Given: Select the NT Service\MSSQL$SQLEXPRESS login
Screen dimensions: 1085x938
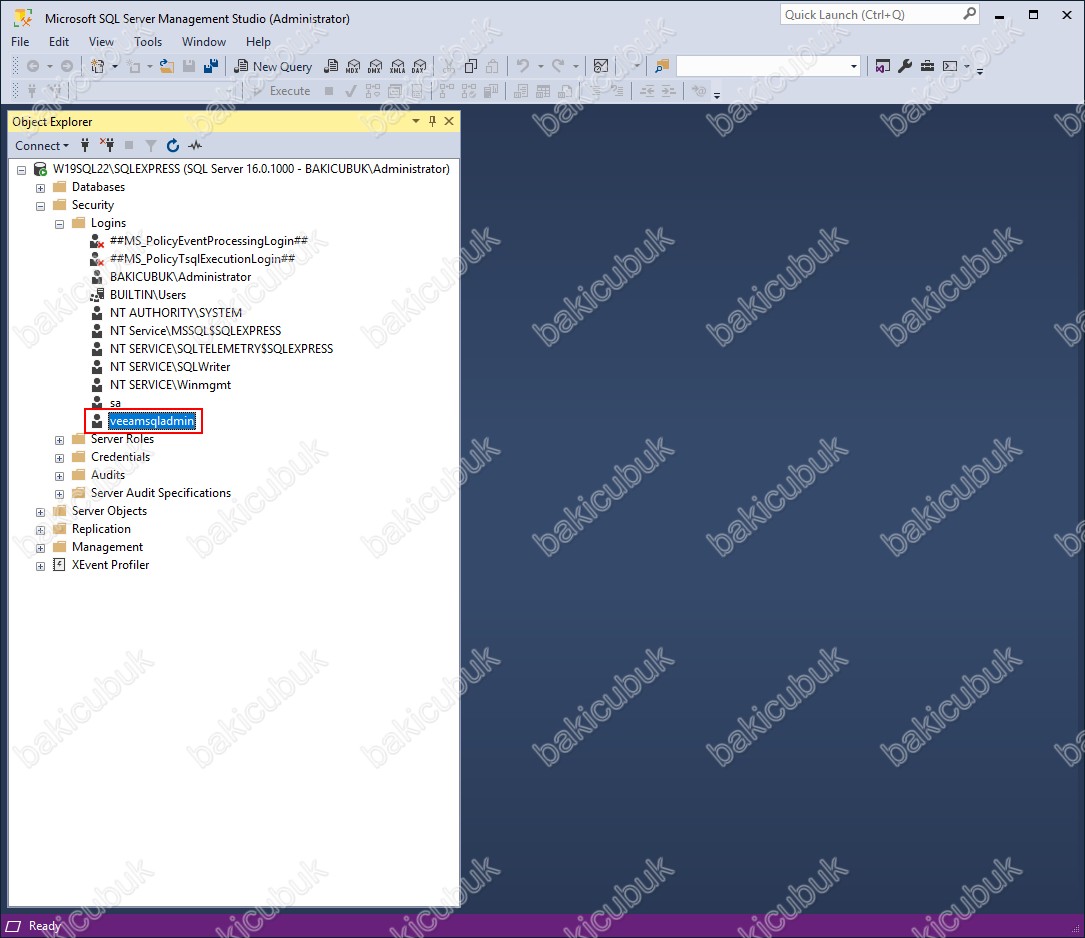Looking at the screenshot, I should click(x=195, y=331).
